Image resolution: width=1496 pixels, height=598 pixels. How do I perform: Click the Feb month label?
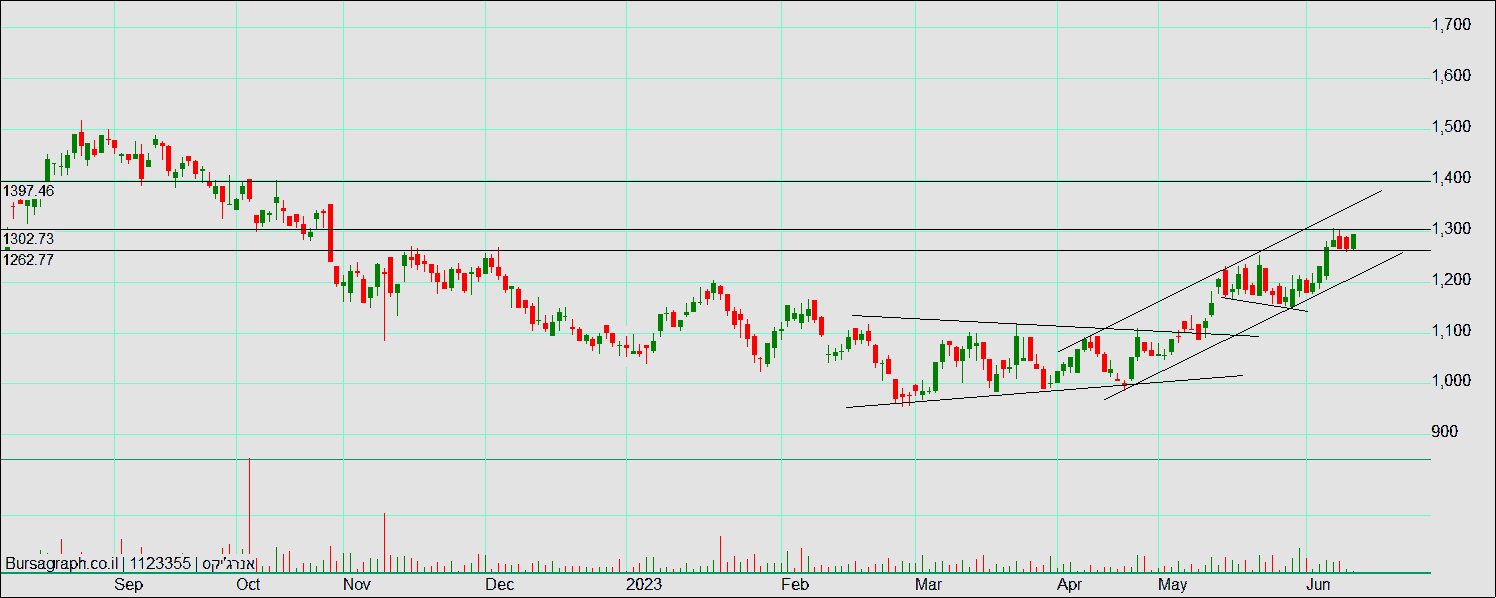(794, 584)
